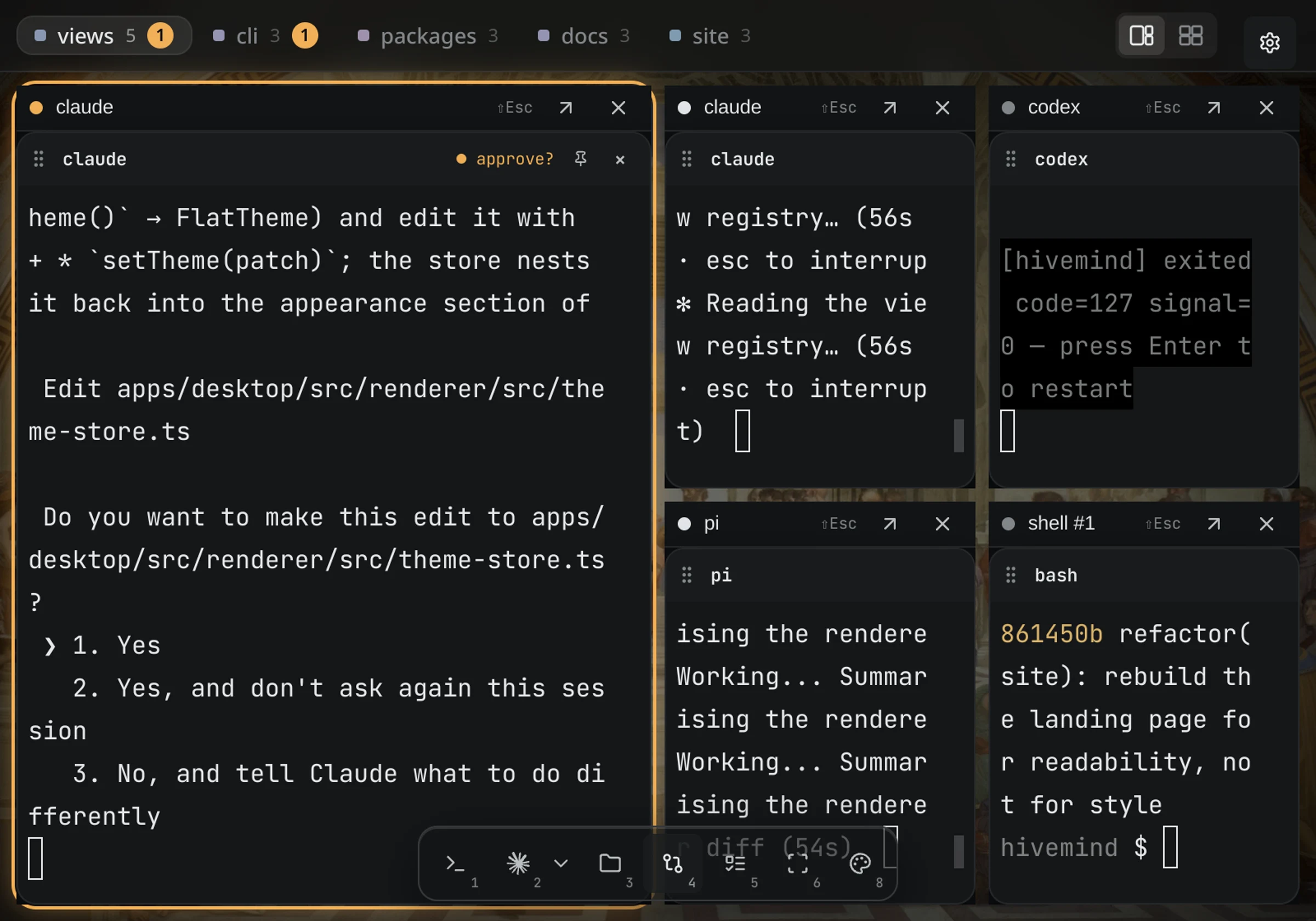Click orange status dot in focused claude header
Screen dimensions: 1316x921
(x=36, y=108)
